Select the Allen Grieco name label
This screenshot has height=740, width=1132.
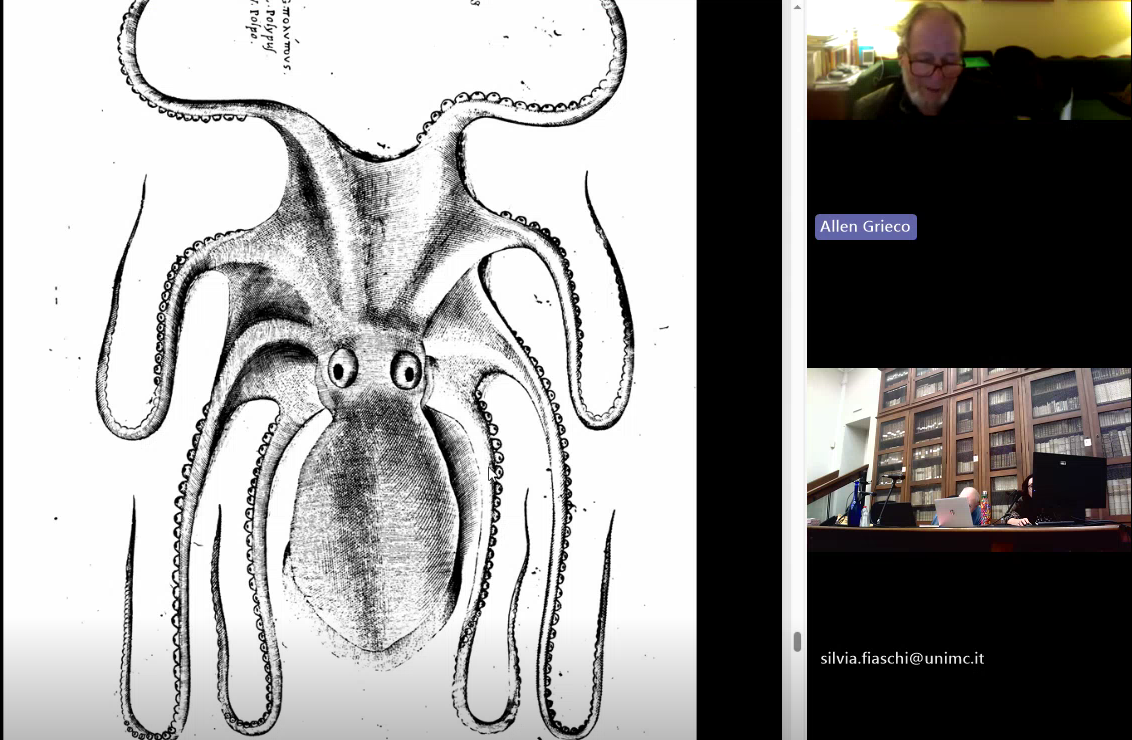(865, 227)
